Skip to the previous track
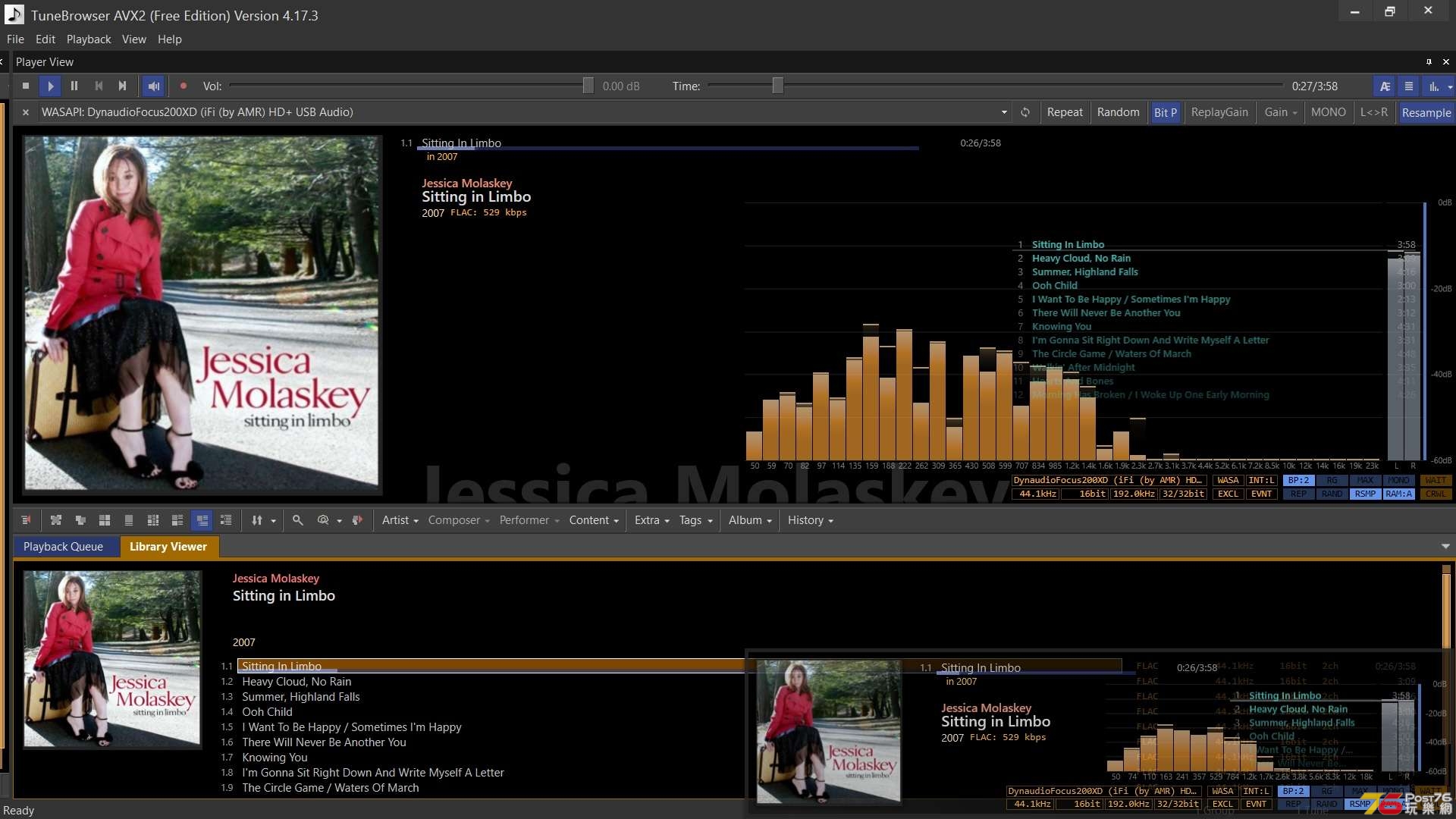Screen dimensions: 1456x819 click(x=99, y=86)
